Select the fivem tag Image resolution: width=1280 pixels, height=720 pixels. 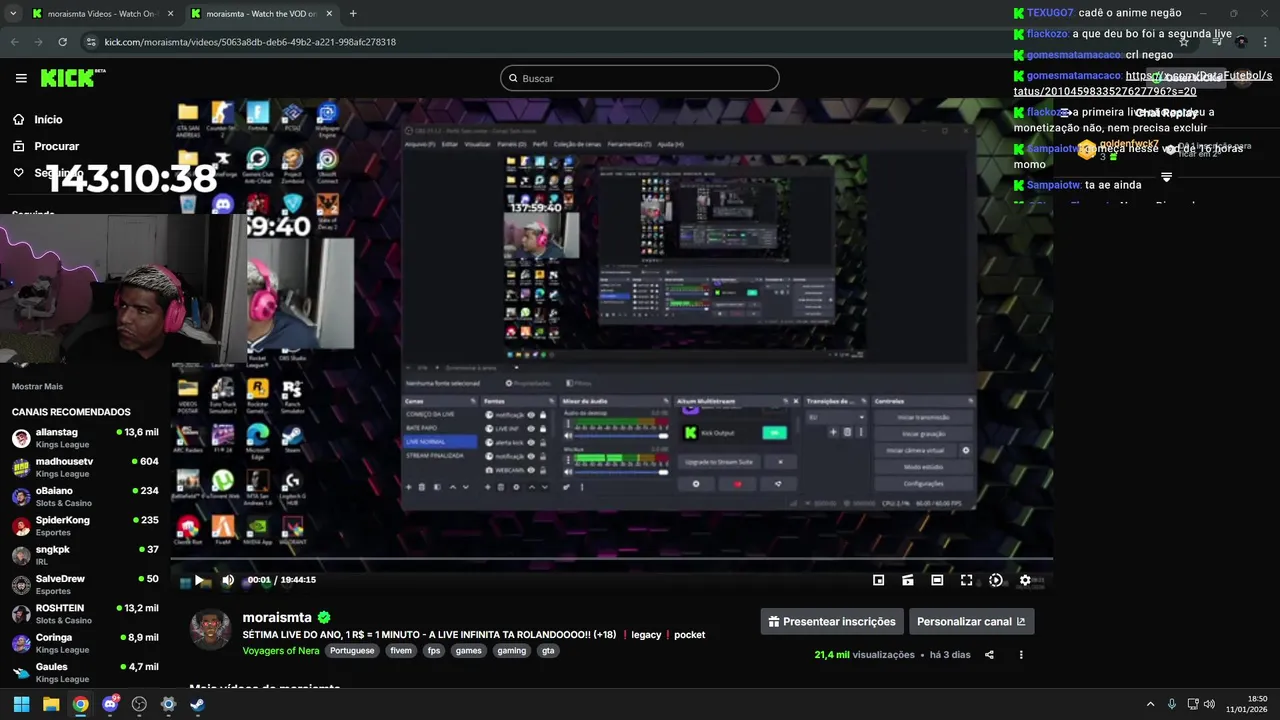pos(401,650)
